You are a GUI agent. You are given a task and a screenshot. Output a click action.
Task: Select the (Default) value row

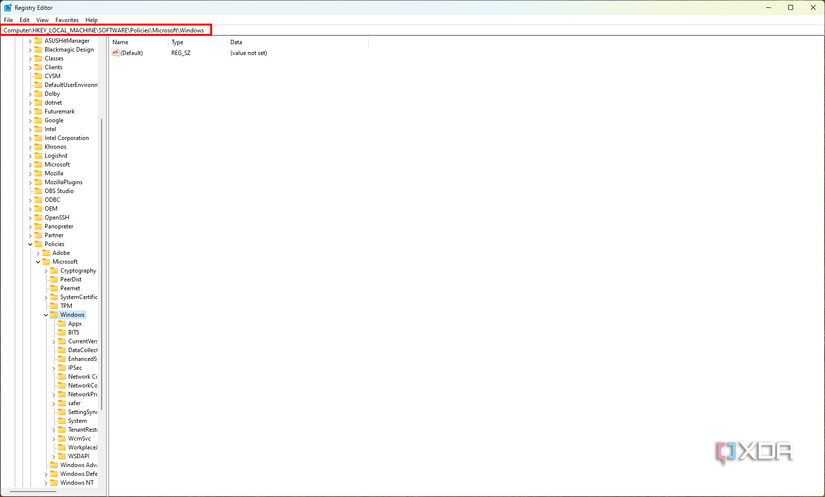(189, 53)
